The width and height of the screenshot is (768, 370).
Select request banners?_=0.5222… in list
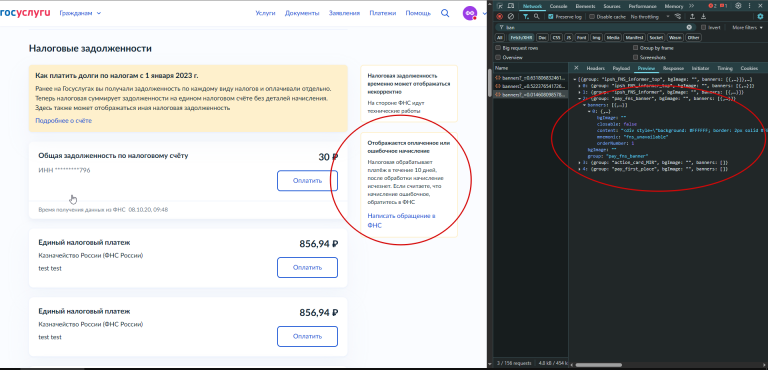pos(530,86)
